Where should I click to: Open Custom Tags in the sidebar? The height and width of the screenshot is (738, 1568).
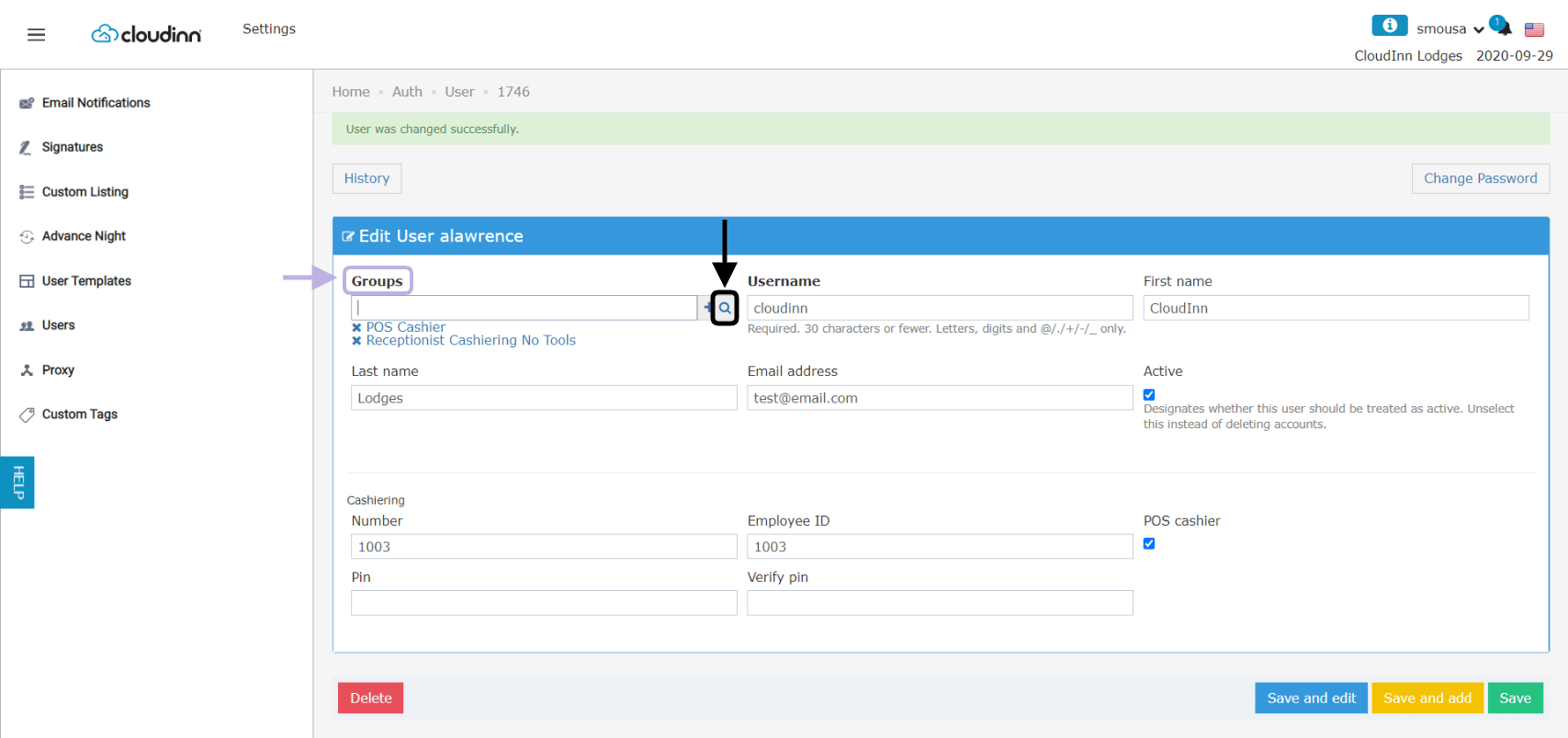(x=79, y=414)
